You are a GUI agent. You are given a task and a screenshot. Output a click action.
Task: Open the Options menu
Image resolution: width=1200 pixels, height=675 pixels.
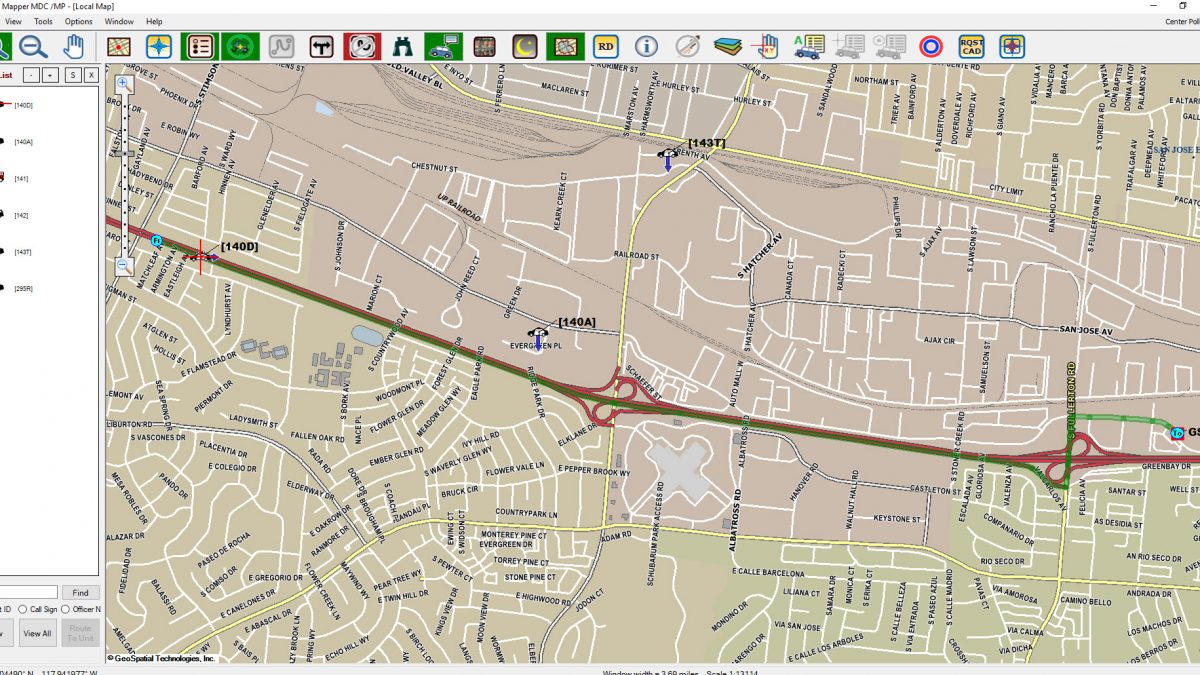(x=78, y=21)
